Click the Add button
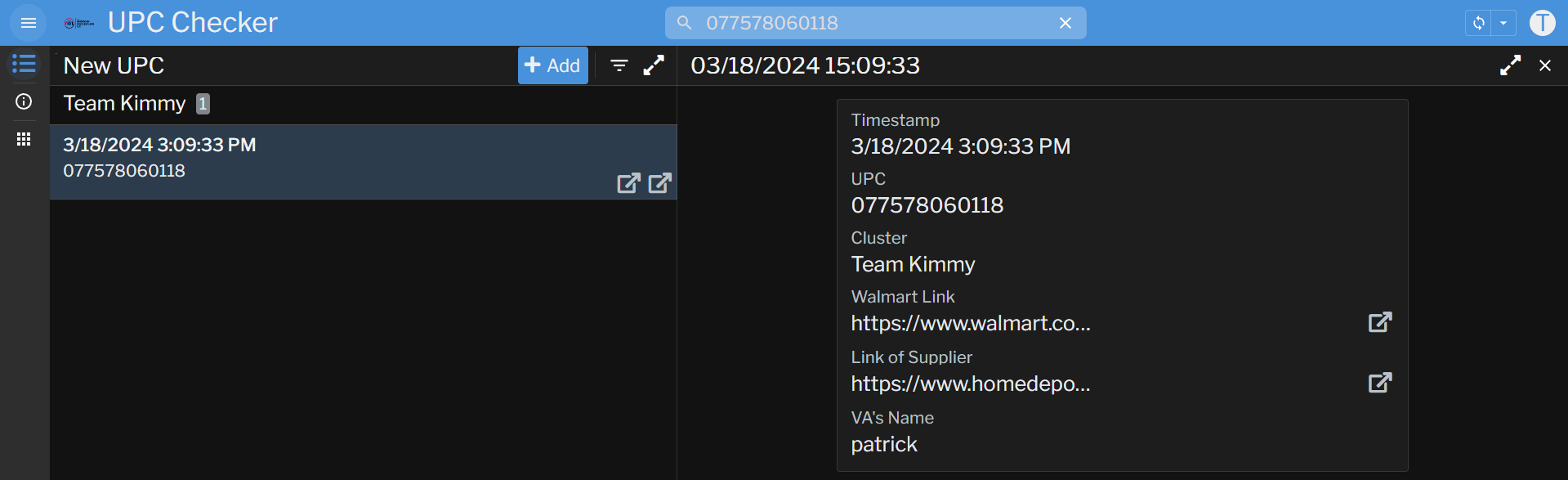This screenshot has width=1568, height=480. (552, 65)
